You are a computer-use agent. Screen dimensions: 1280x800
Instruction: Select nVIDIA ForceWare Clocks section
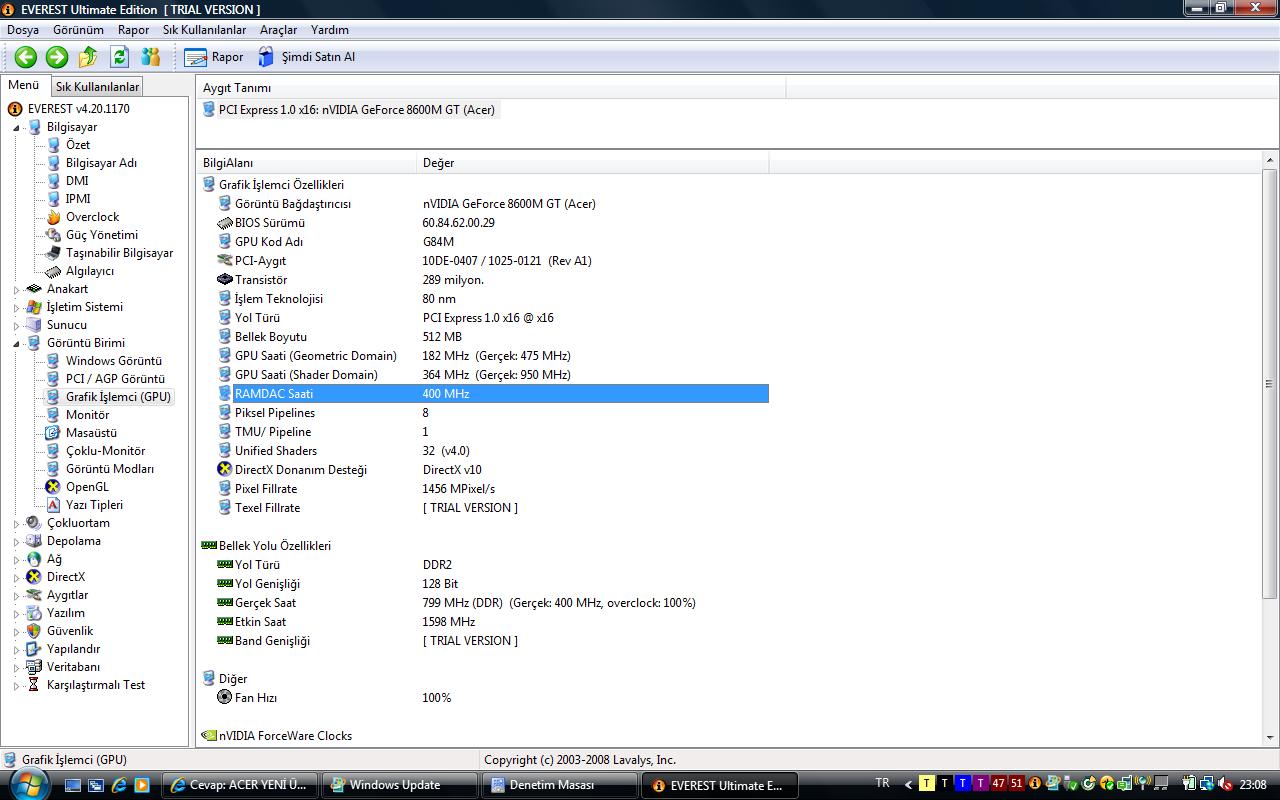[x=285, y=736]
